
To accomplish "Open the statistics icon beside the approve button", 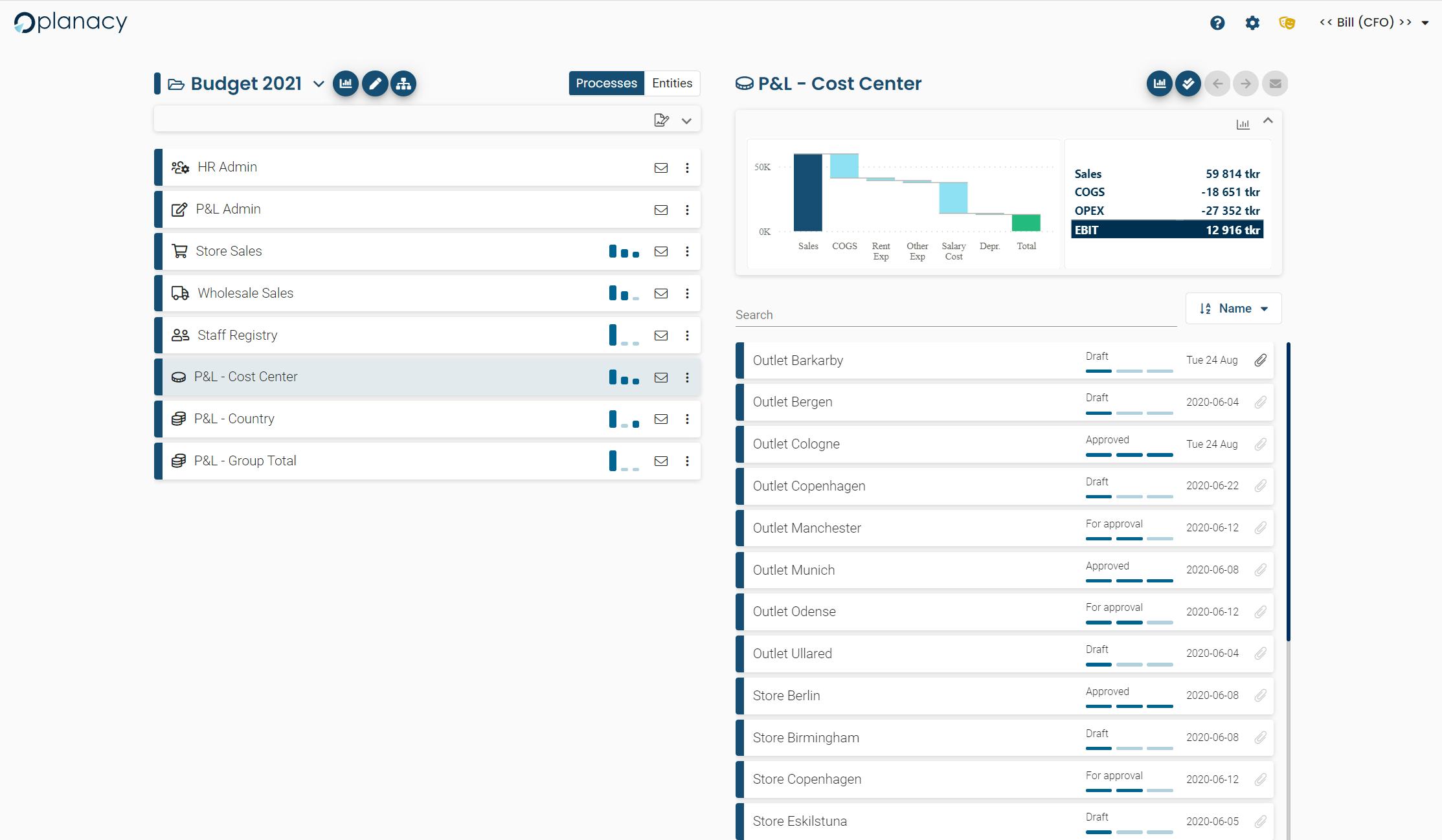I will point(1159,83).
